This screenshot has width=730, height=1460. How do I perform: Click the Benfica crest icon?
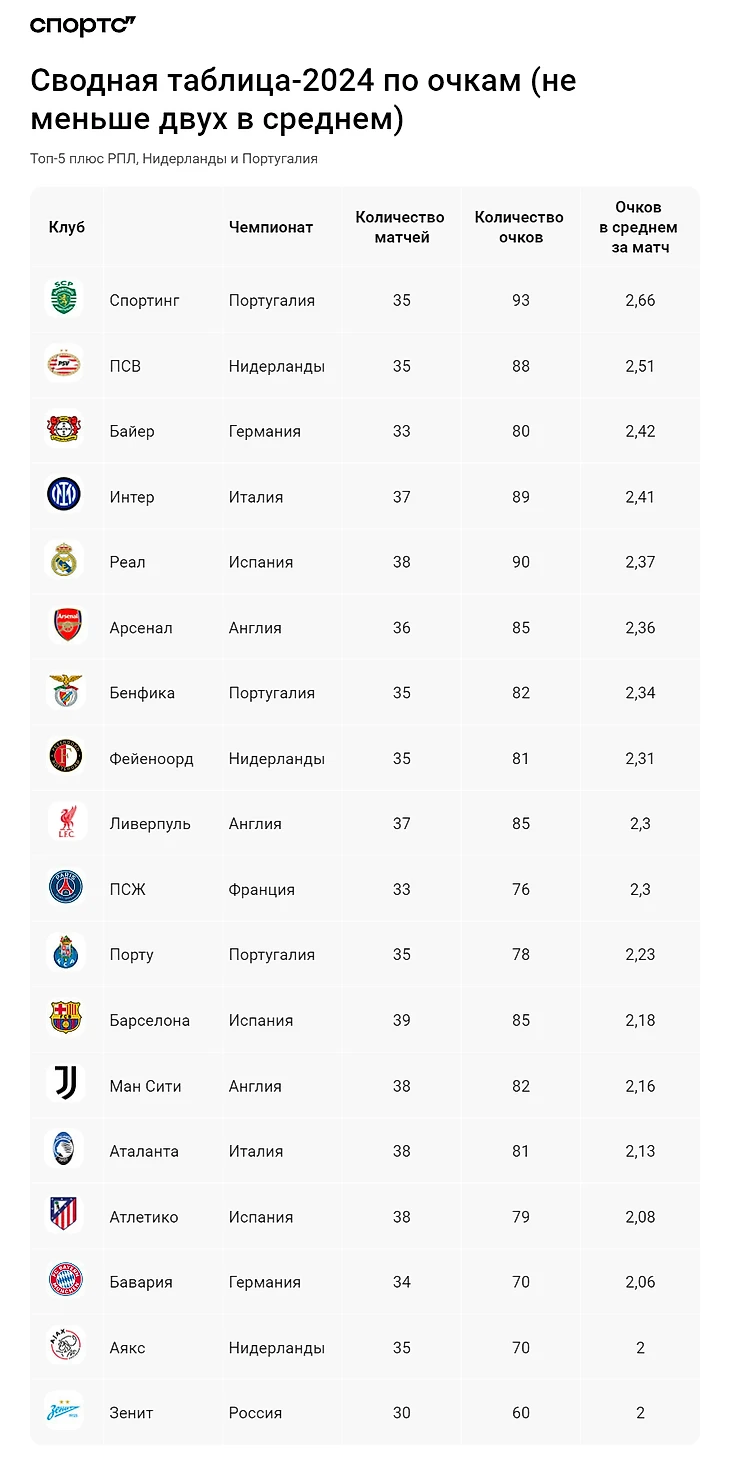pos(65,692)
